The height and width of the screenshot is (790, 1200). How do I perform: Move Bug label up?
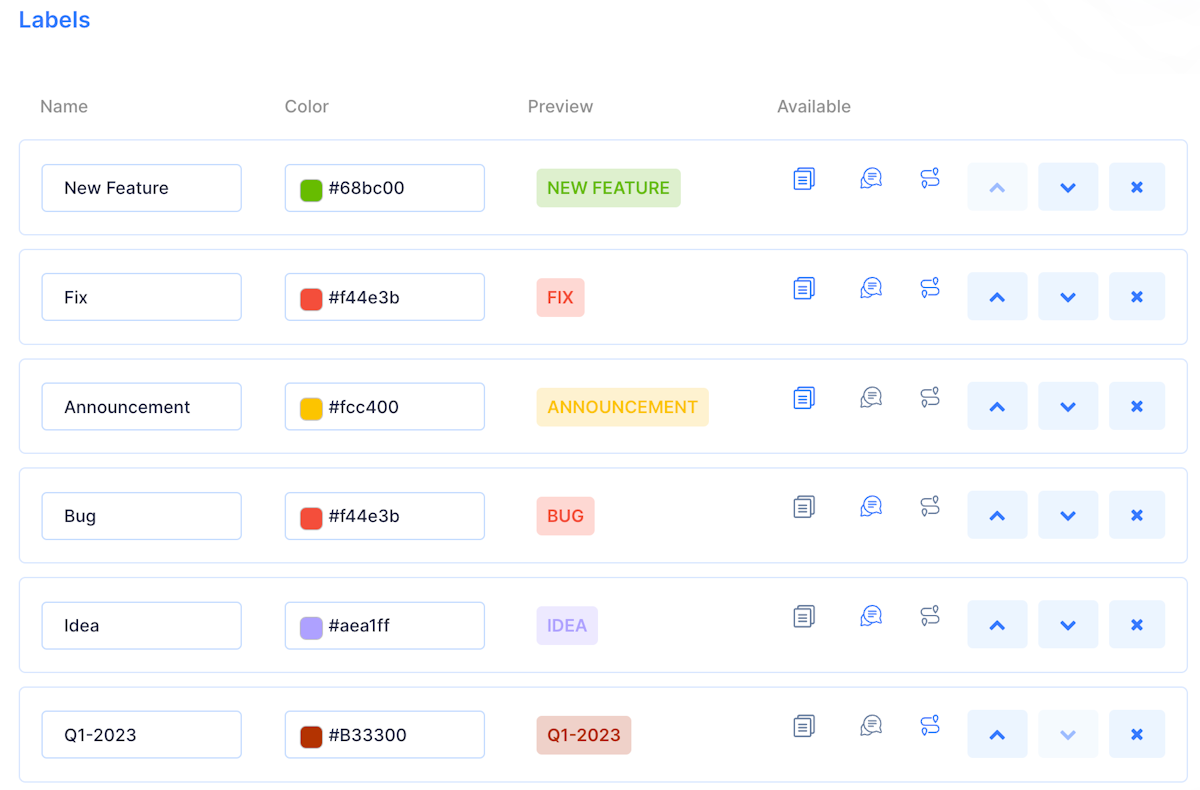pos(997,515)
